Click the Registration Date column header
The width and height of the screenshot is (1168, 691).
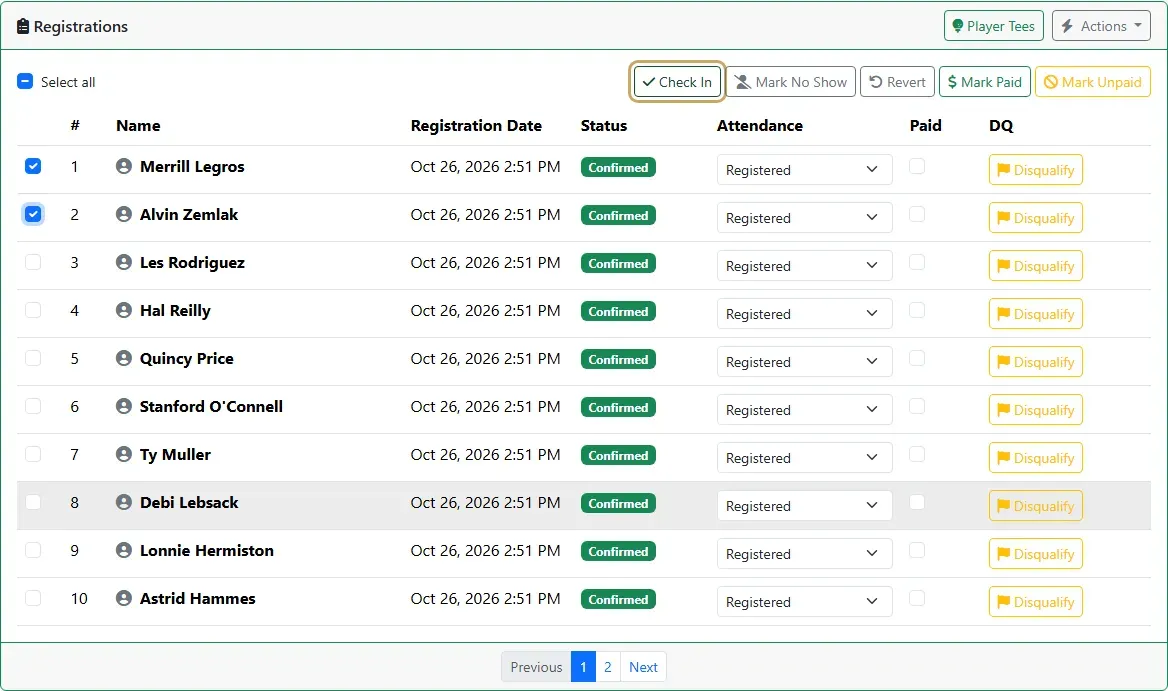[476, 126]
